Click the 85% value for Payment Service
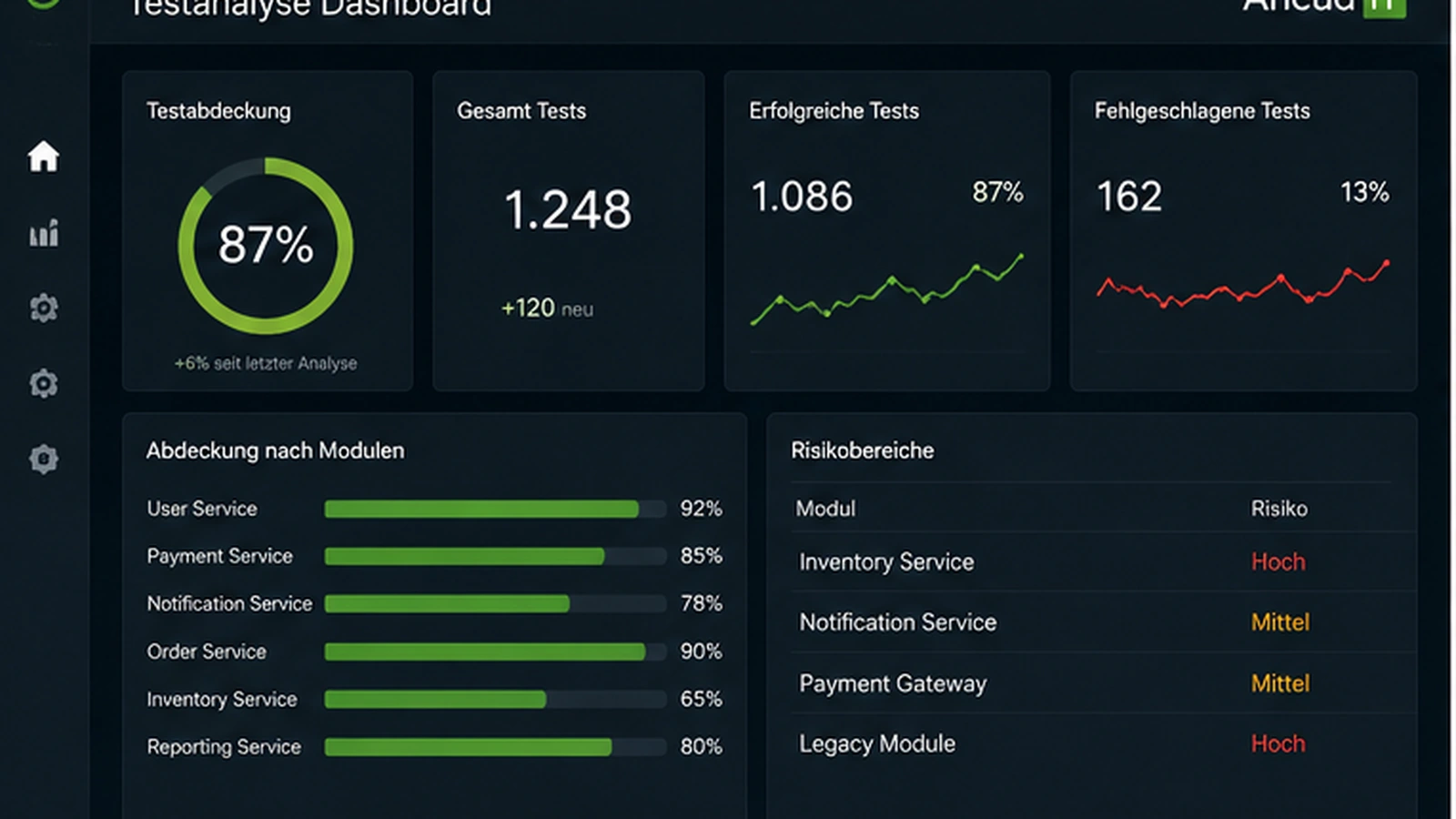The height and width of the screenshot is (819, 1456). [701, 556]
